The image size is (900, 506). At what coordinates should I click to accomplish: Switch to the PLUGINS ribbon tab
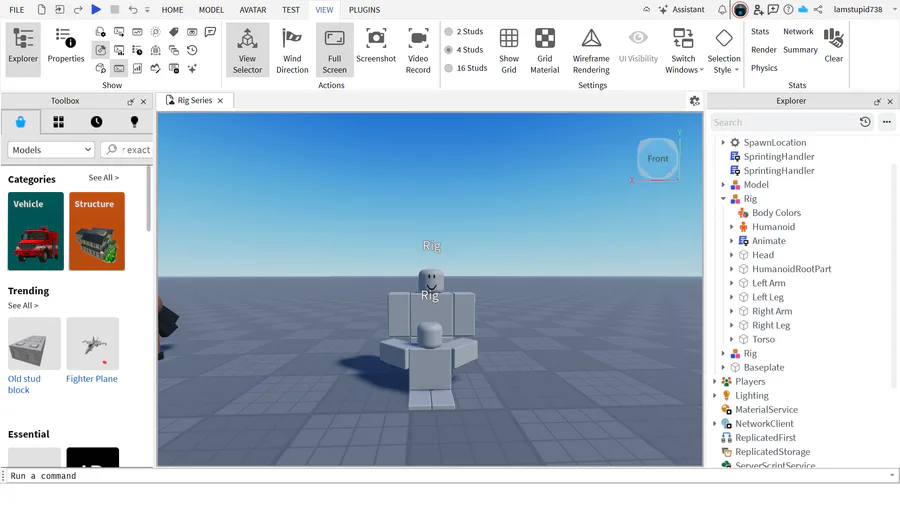(364, 10)
